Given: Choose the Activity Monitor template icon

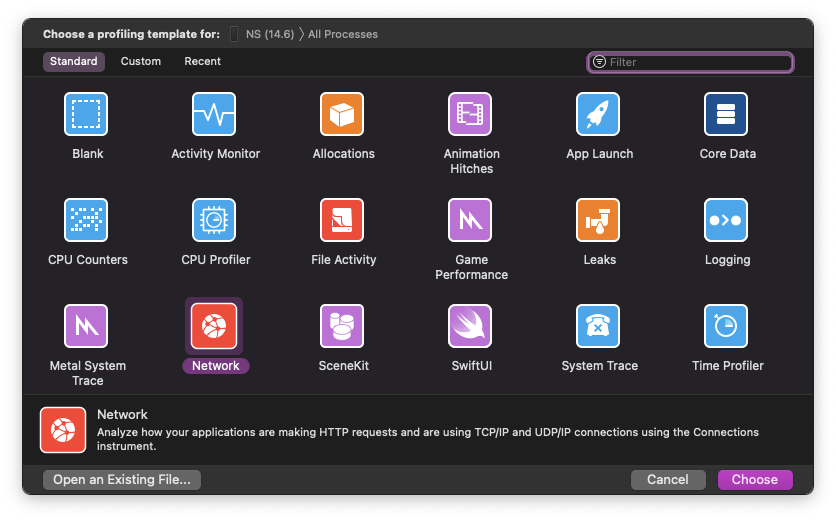Looking at the screenshot, I should [x=214, y=114].
